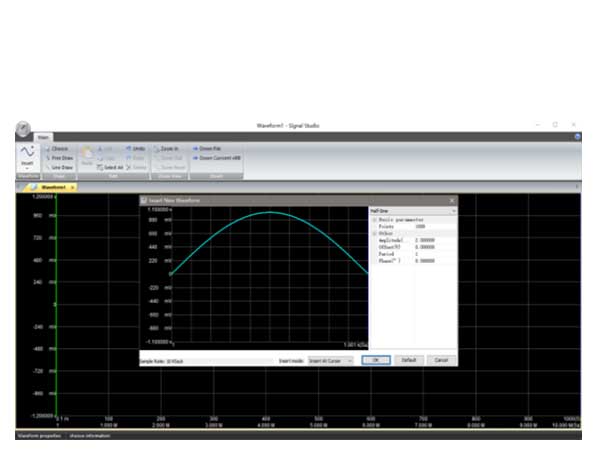600x450 pixels.
Task: Click the Undo icon
Action: point(136,148)
